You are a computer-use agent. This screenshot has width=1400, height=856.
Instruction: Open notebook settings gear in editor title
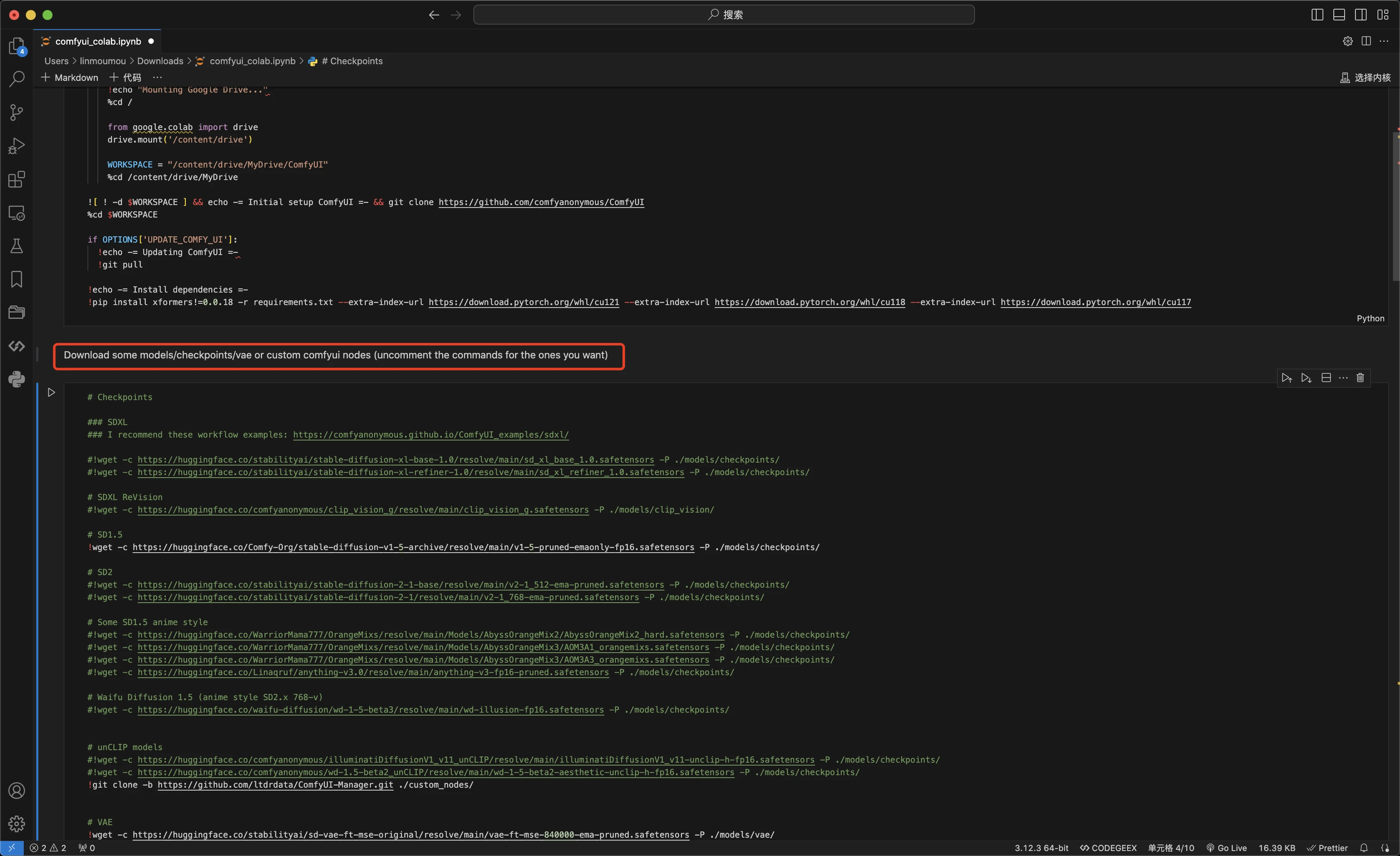coord(1348,41)
